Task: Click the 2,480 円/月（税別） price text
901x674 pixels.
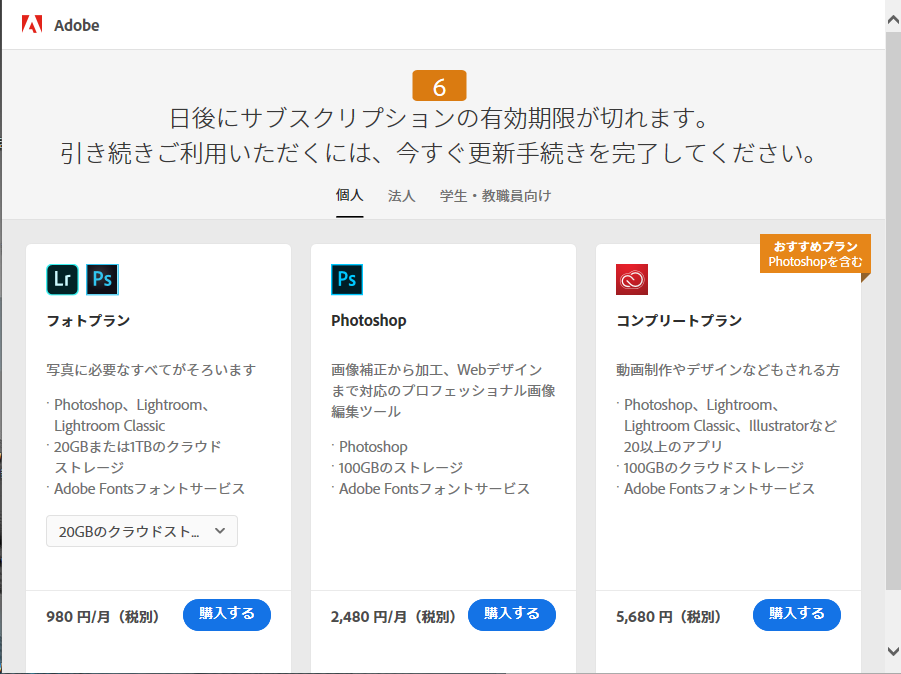Action: tap(394, 617)
